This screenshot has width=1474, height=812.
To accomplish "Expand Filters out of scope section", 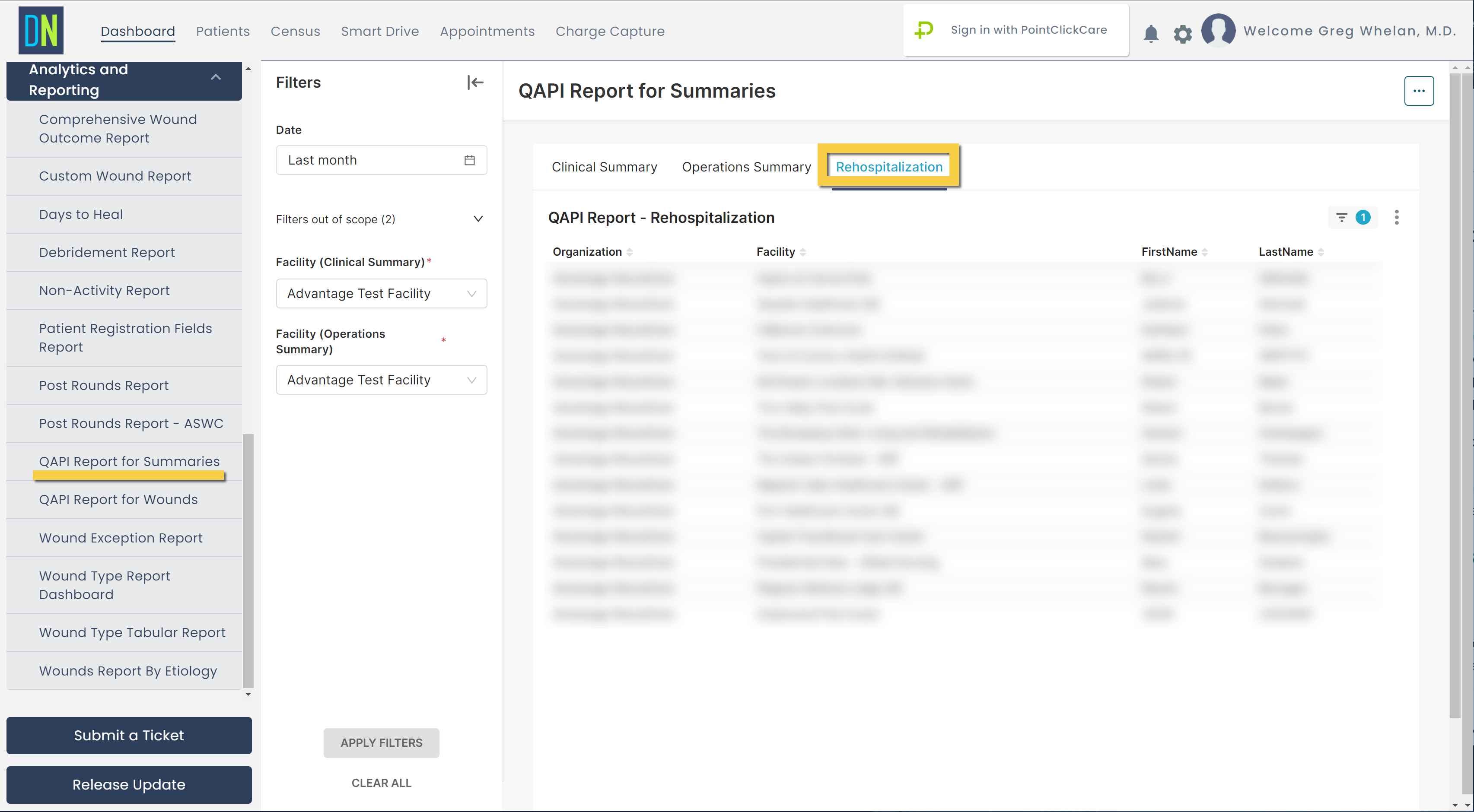I will click(x=478, y=219).
